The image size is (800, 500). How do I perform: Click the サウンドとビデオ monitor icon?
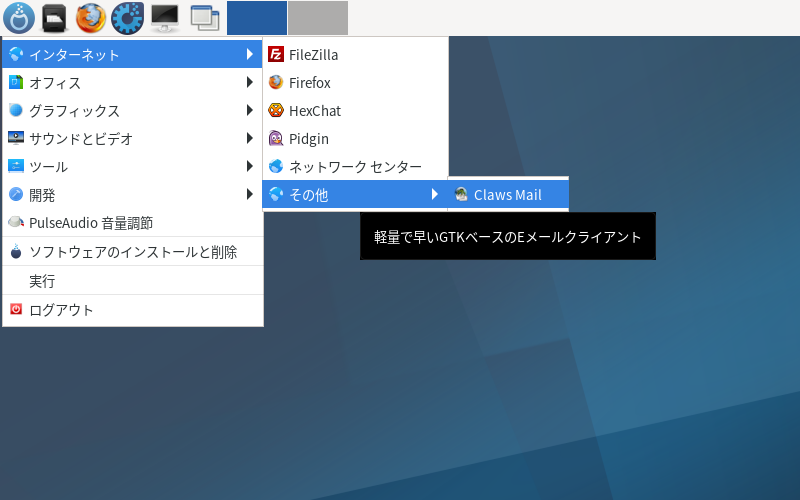click(16, 138)
